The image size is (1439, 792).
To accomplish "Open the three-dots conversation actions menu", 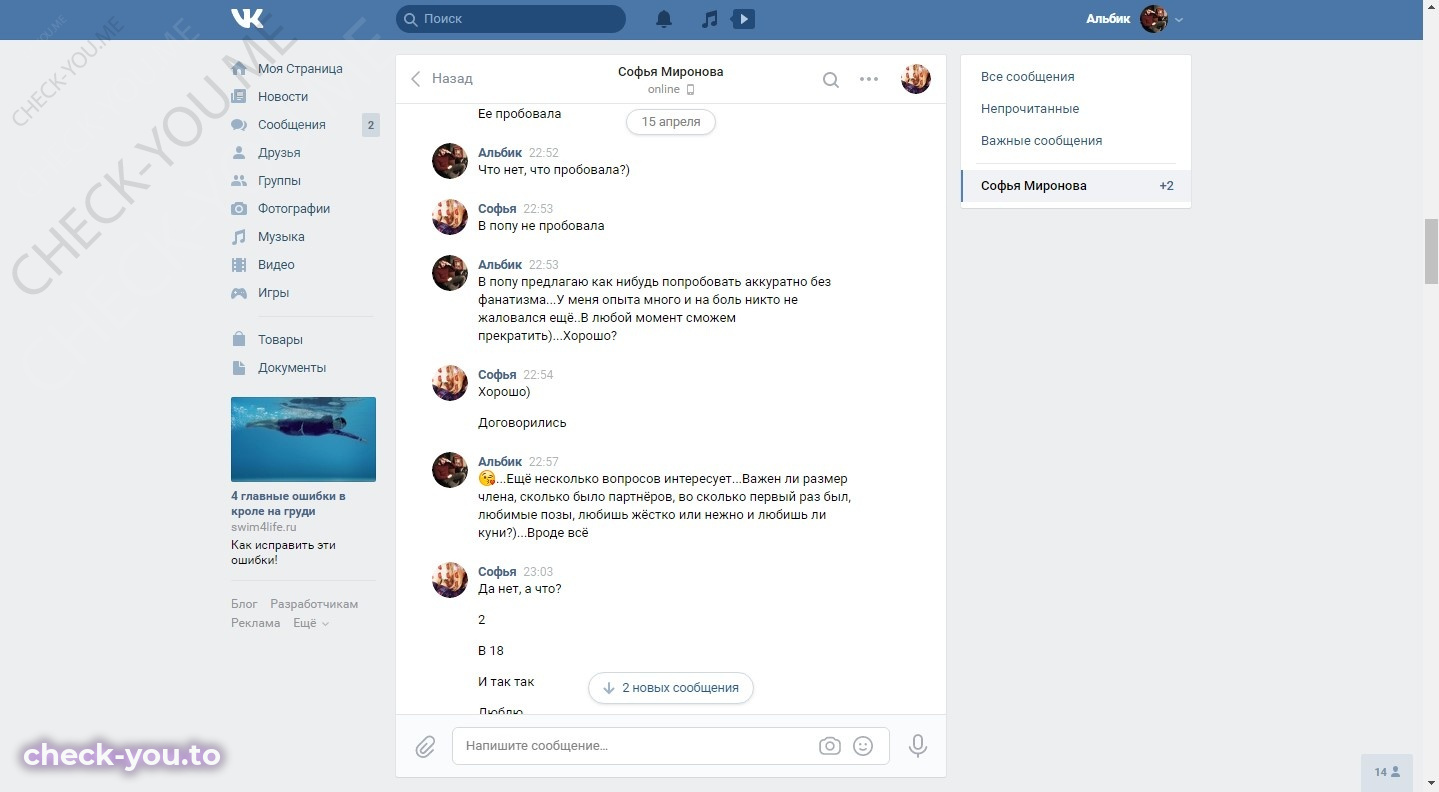I will pyautogui.click(x=869, y=80).
